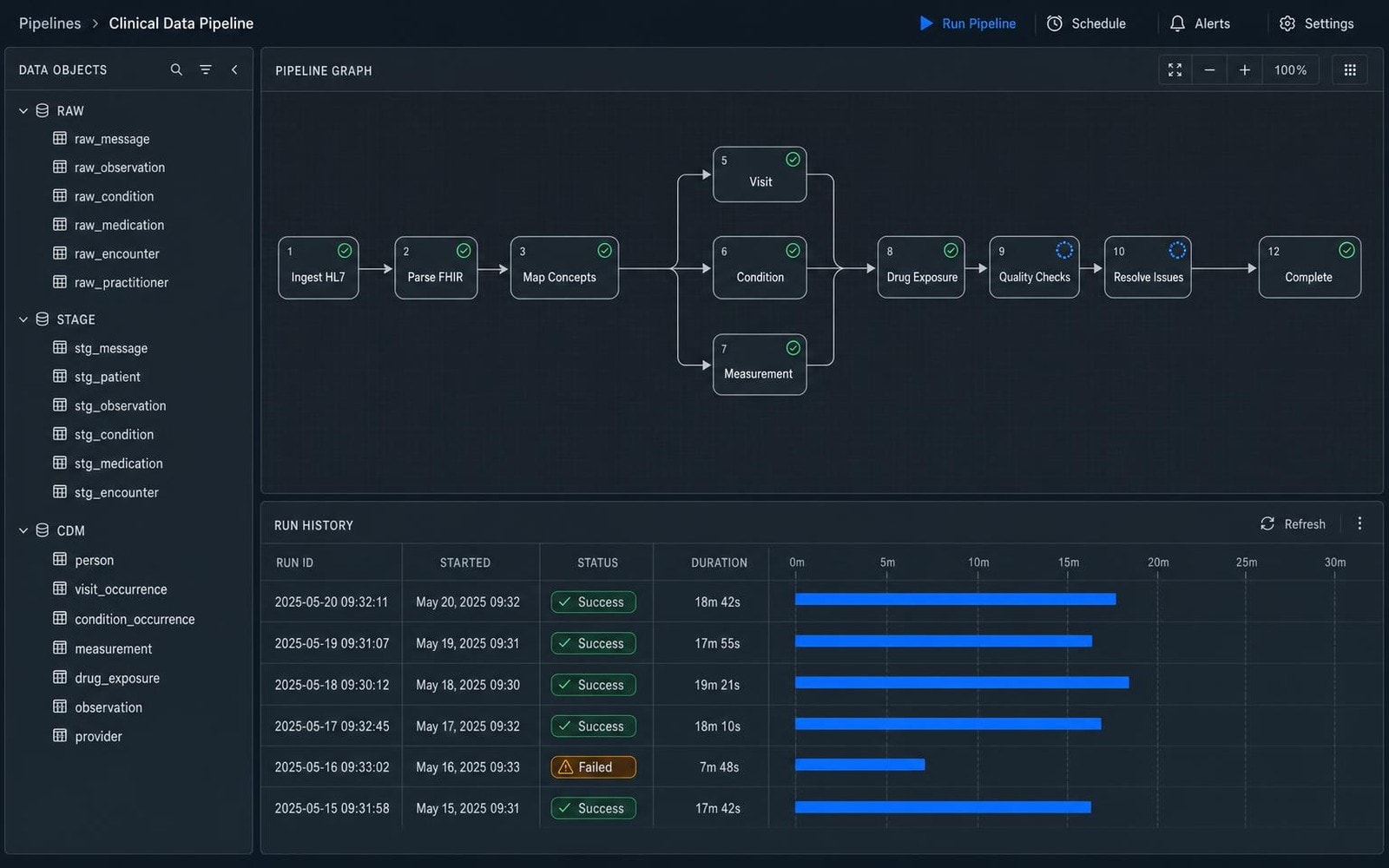Click the May 16 failed run duration bar

tap(859, 765)
